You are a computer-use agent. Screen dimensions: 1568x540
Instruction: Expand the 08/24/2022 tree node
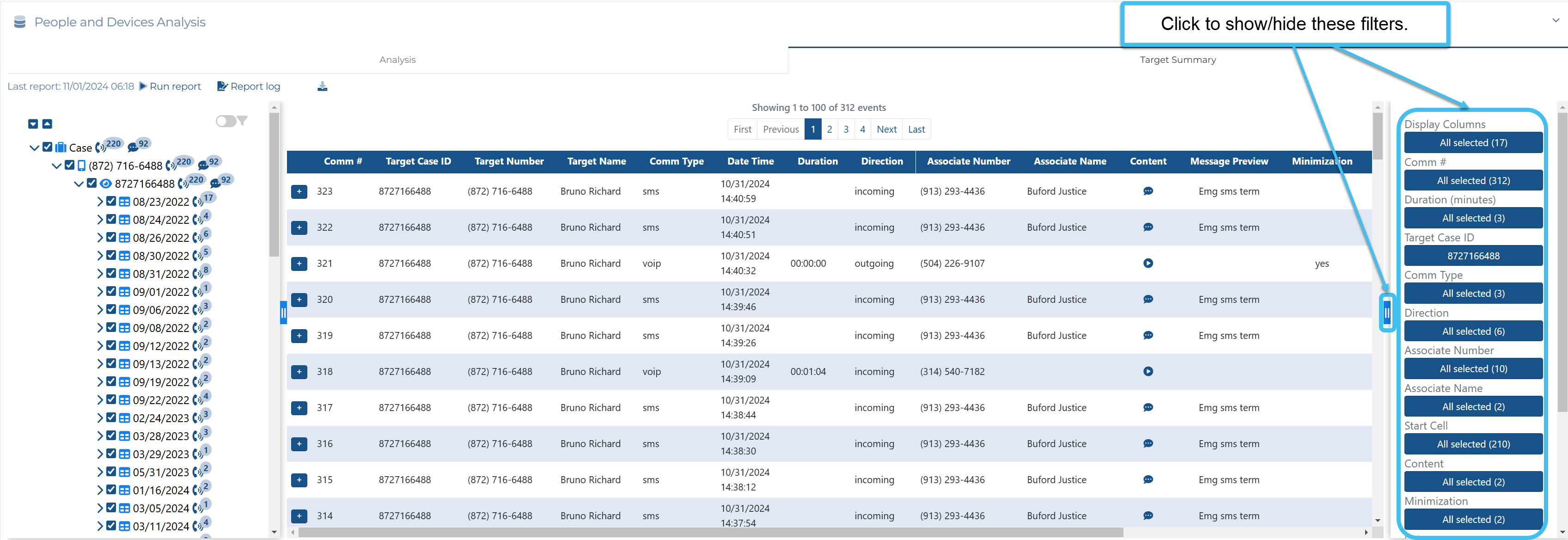(100, 220)
